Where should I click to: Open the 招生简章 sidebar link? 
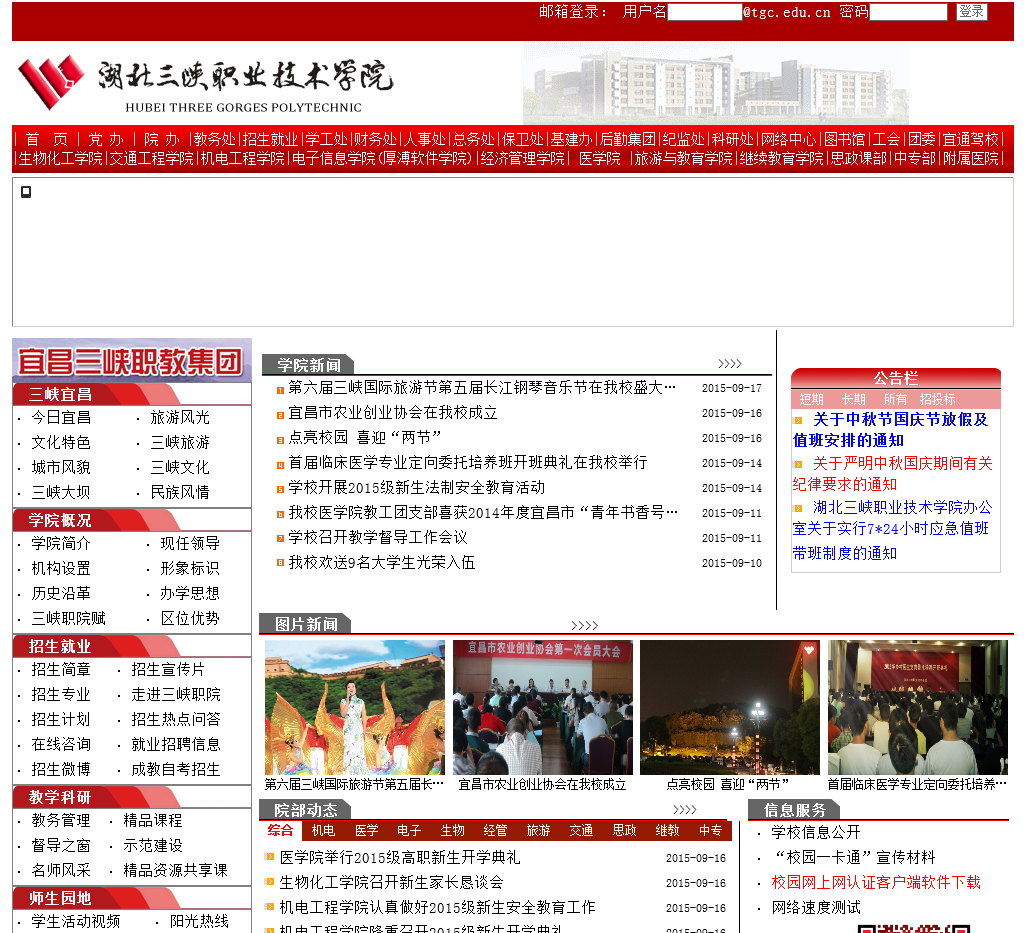click(x=61, y=669)
